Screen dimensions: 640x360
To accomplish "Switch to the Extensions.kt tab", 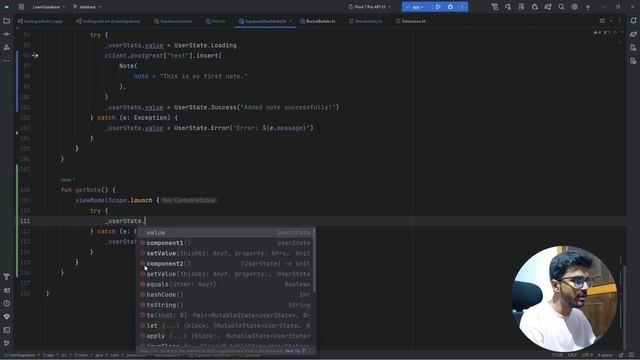I will tap(411, 21).
